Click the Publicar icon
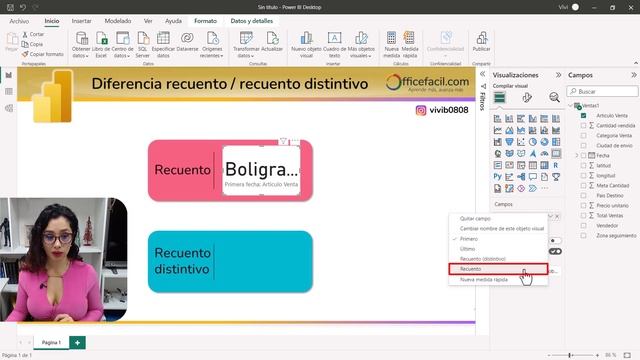Image resolution: width=640 pixels, height=360 pixels. click(482, 38)
